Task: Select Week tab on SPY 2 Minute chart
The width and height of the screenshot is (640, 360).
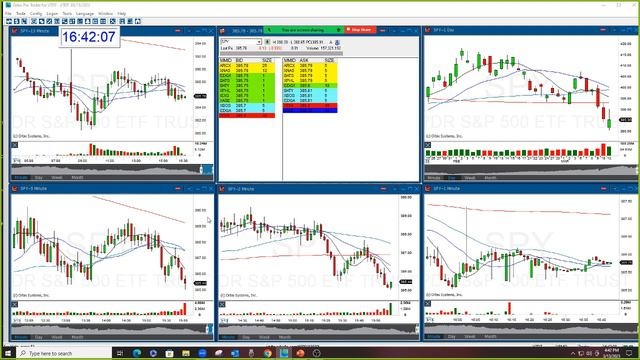Action: coord(264,337)
